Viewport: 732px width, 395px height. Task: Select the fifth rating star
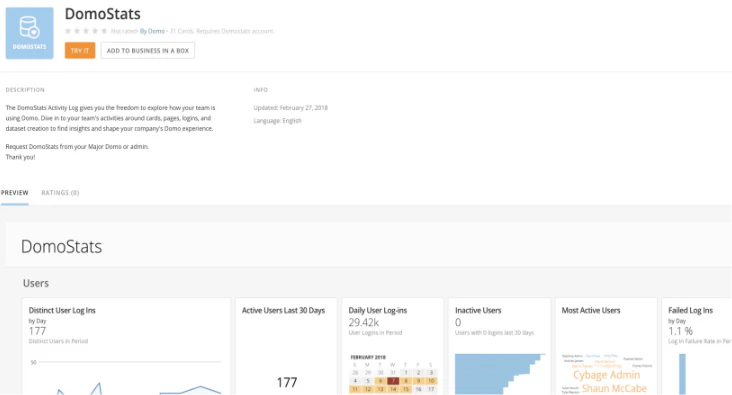pos(104,31)
